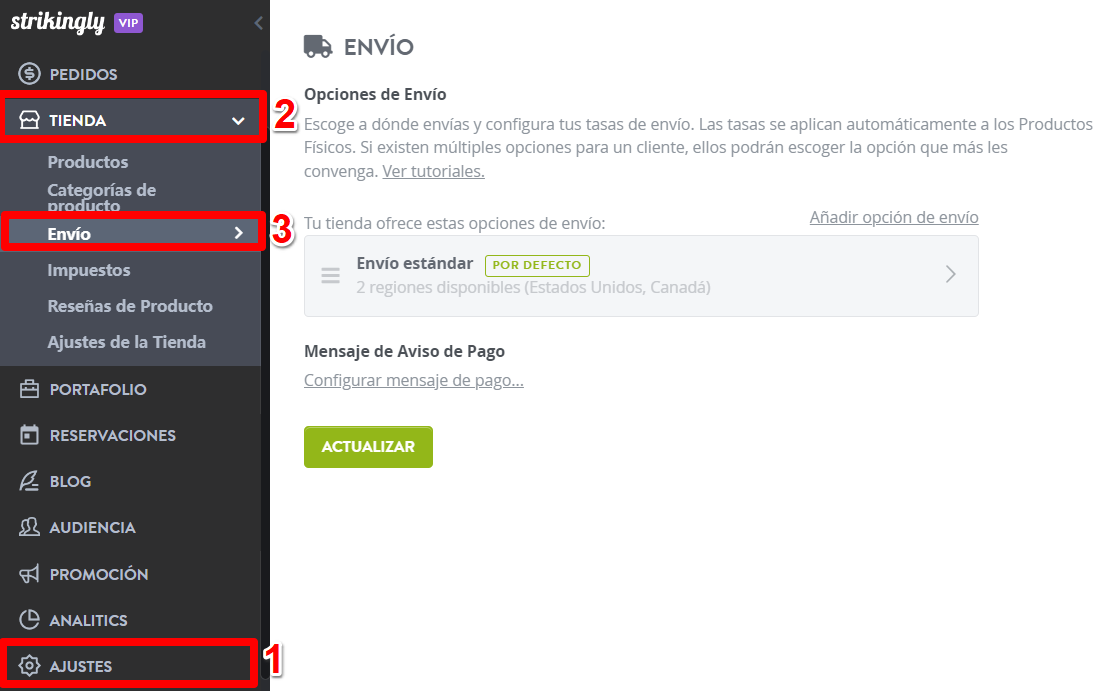
Task: Collapse the Tienda menu chevron
Action: point(238,120)
